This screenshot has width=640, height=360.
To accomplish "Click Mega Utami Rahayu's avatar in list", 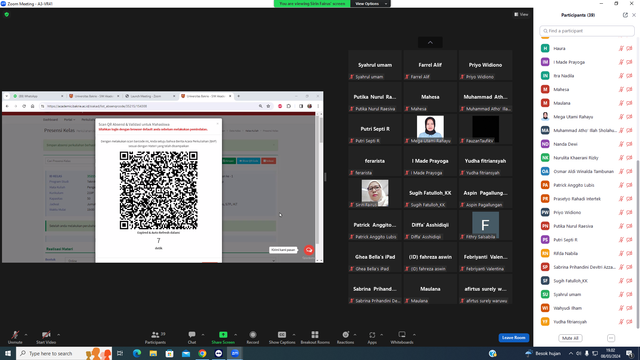I will coord(545,117).
